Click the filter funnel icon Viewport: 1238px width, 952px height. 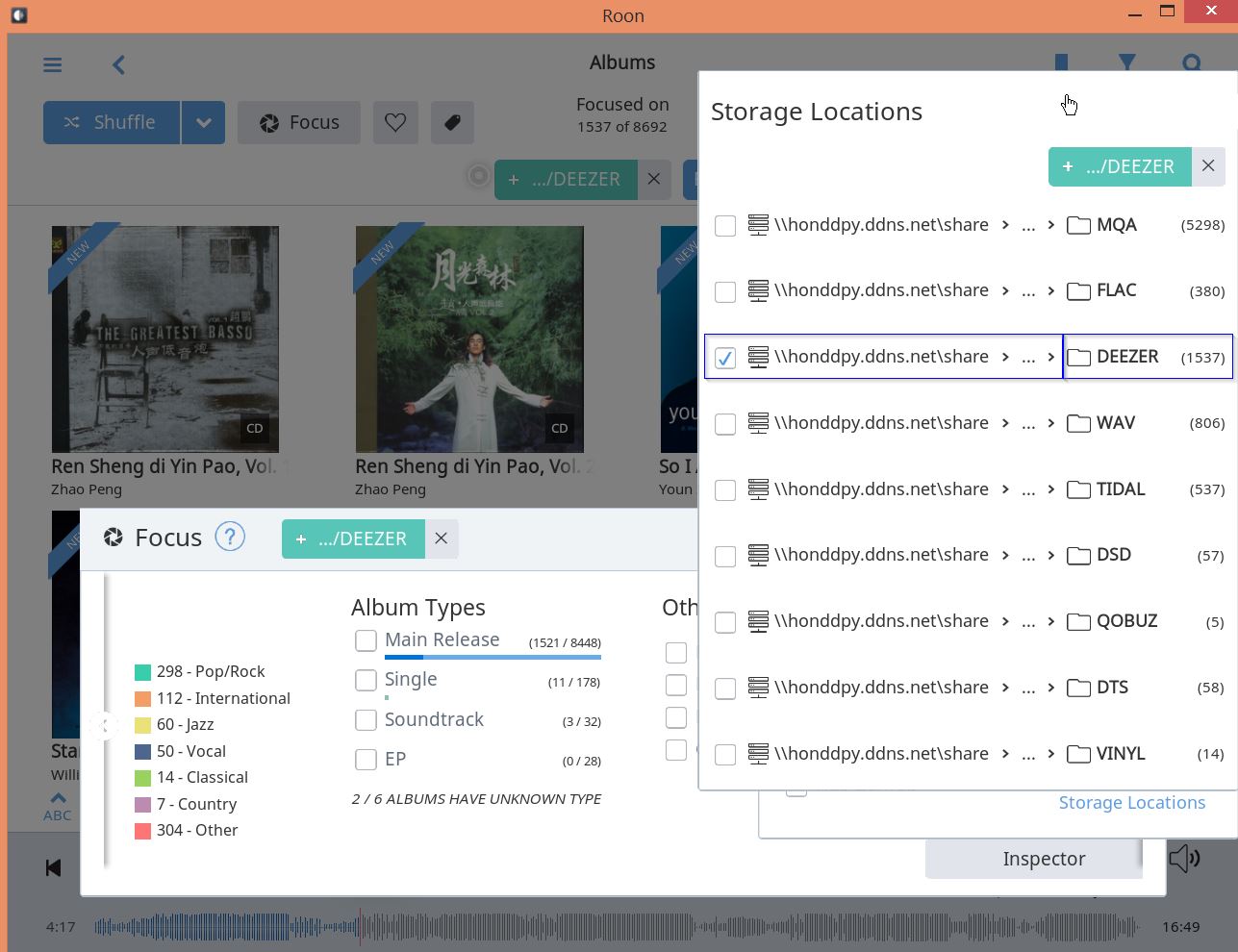(1127, 63)
